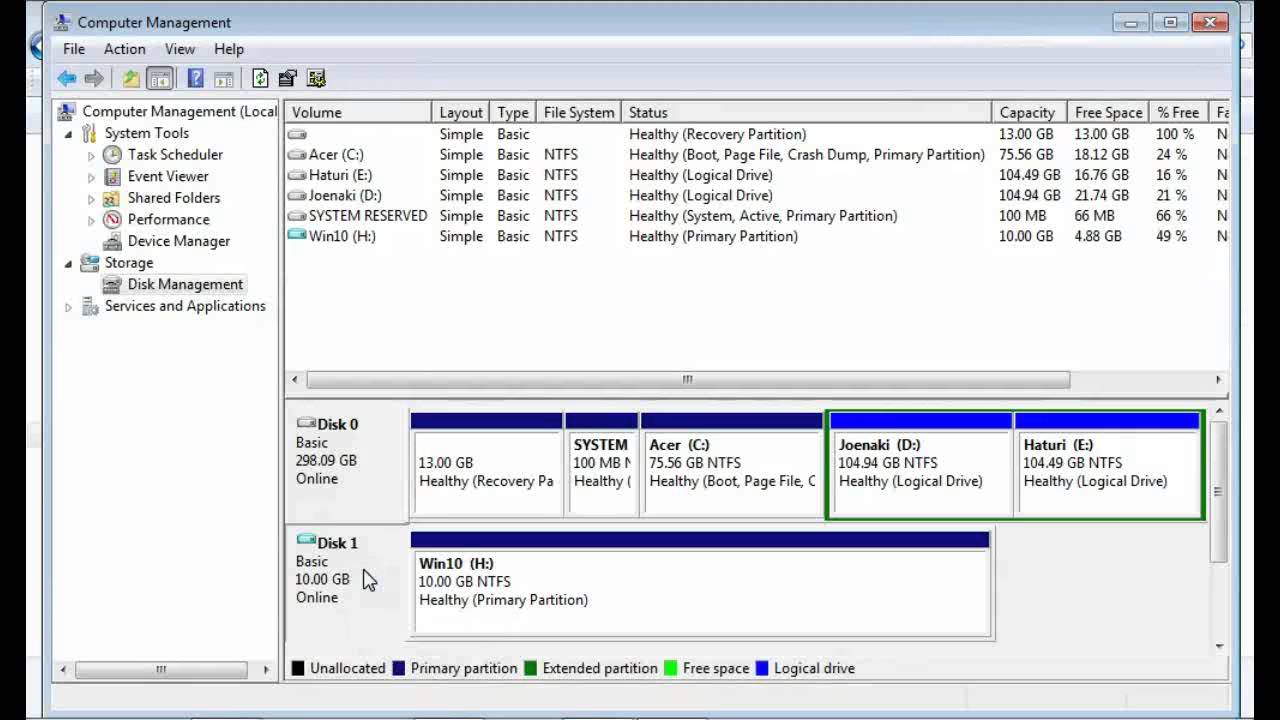Screen dimensions: 1280x720
Task: Sort by the Capacity column header
Action: pos(1028,112)
